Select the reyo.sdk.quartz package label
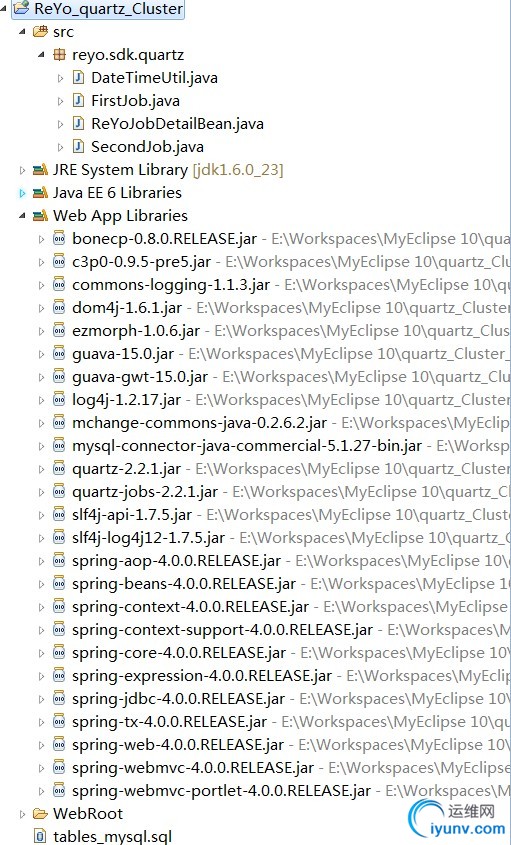511x845 pixels. (x=128, y=55)
